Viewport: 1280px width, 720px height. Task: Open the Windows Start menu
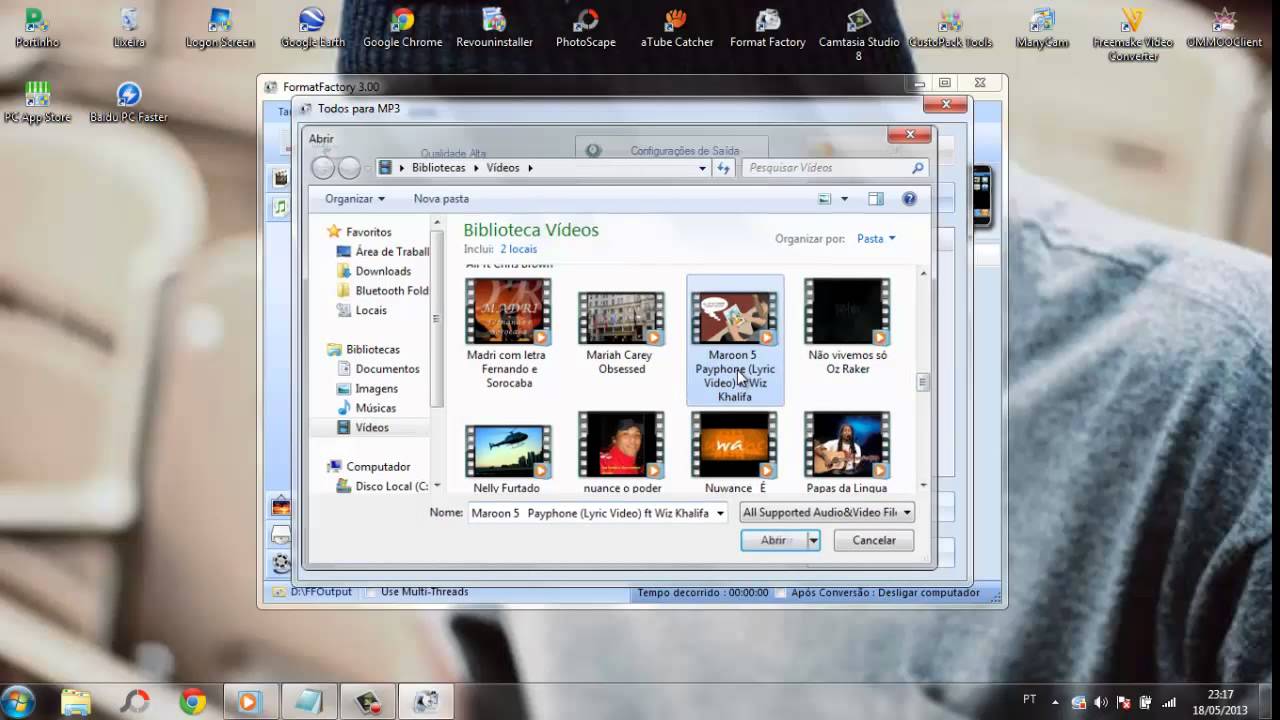(x=19, y=701)
